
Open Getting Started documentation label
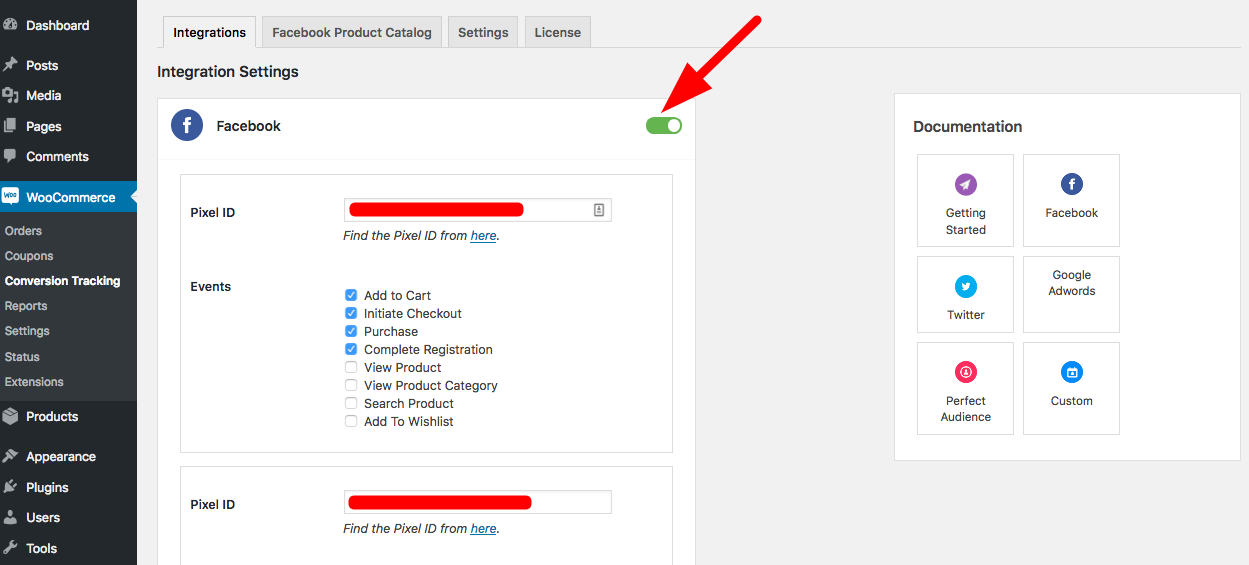(965, 221)
